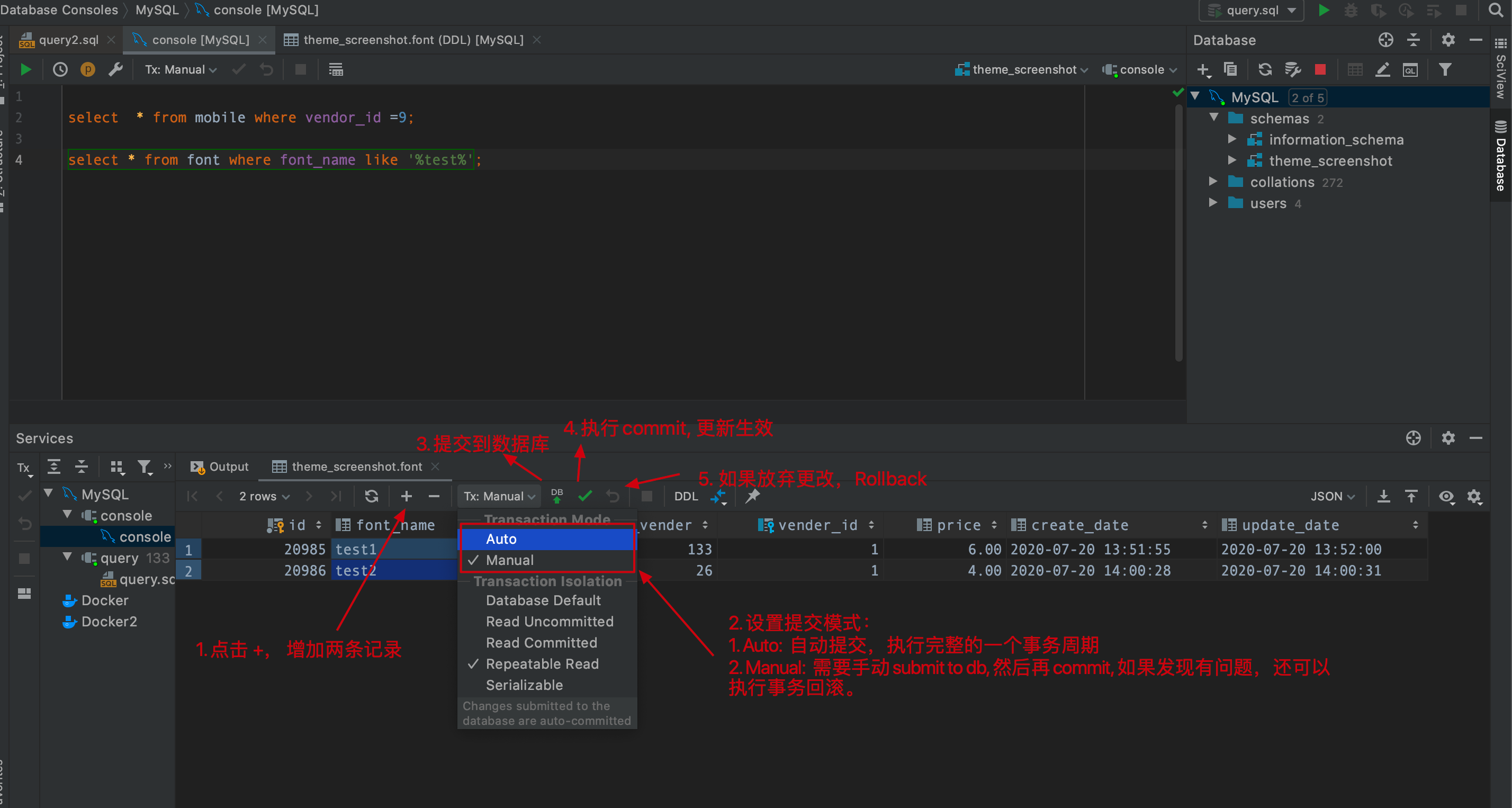
Task: Add a new row with plus icon
Action: 406,496
